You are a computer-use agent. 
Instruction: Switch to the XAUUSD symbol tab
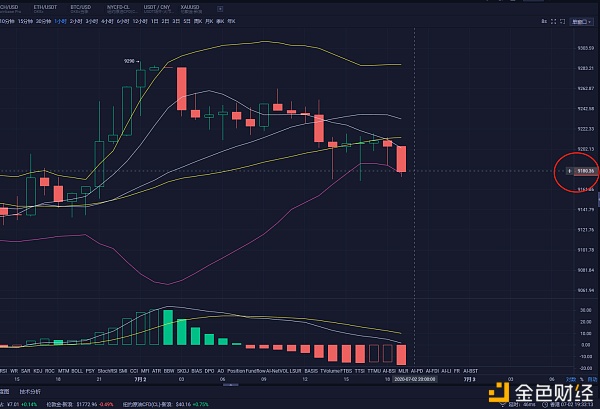tap(190, 7)
